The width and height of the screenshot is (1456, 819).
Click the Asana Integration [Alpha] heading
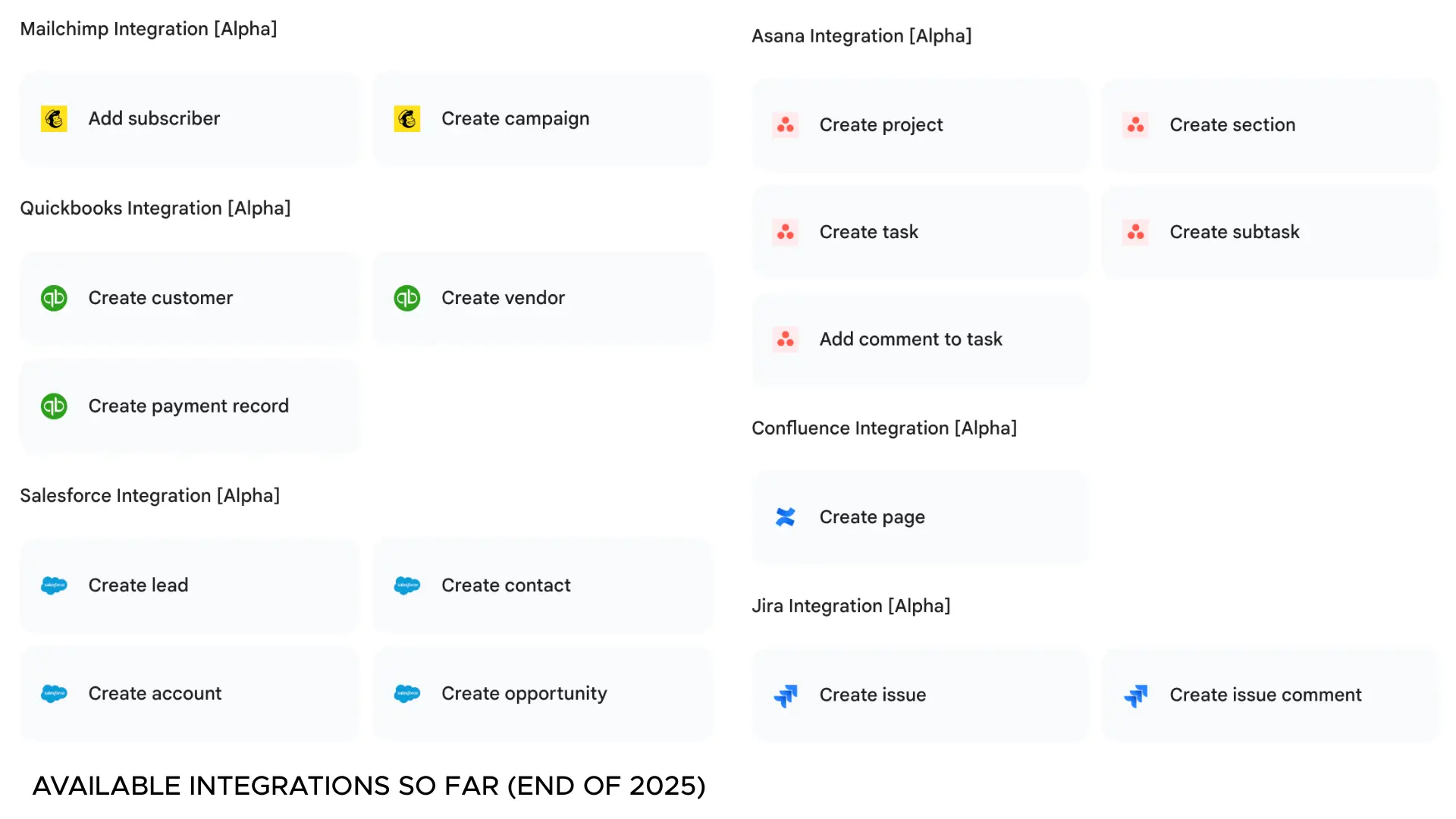pos(861,36)
